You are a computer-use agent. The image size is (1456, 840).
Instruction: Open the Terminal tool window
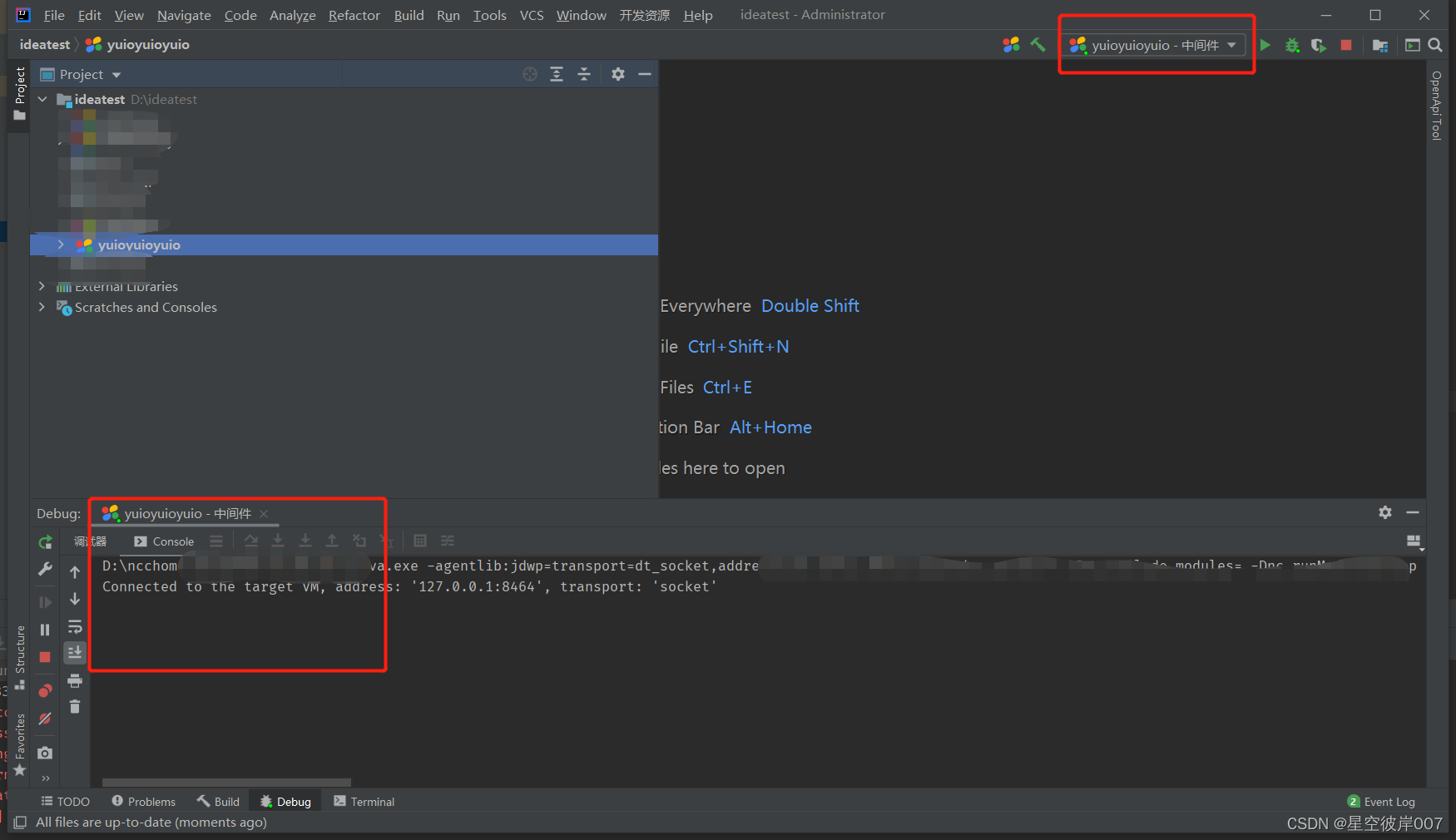pyautogui.click(x=364, y=802)
